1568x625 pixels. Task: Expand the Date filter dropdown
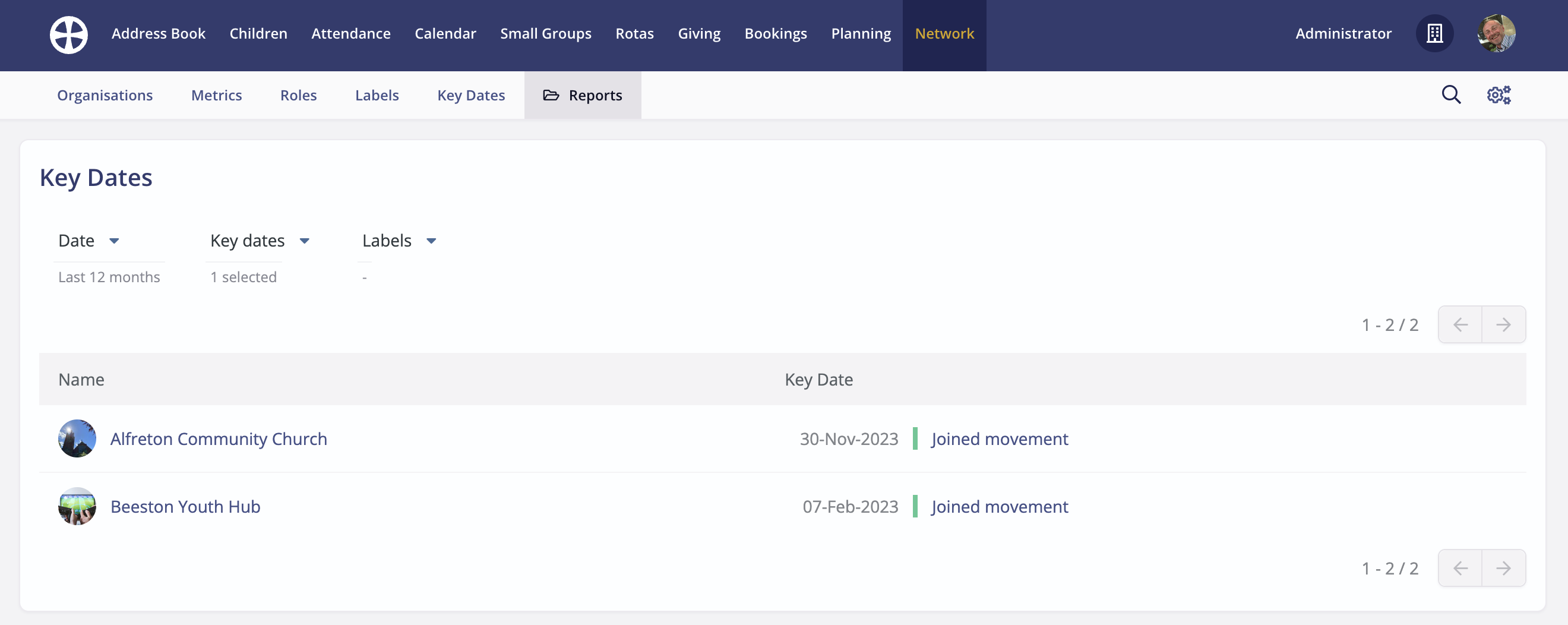click(89, 241)
